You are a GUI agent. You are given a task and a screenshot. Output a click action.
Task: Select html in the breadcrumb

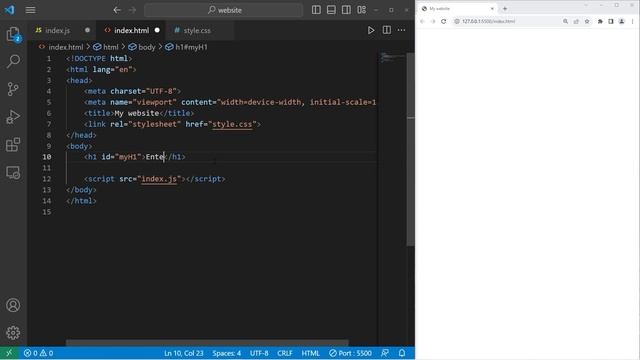111,47
